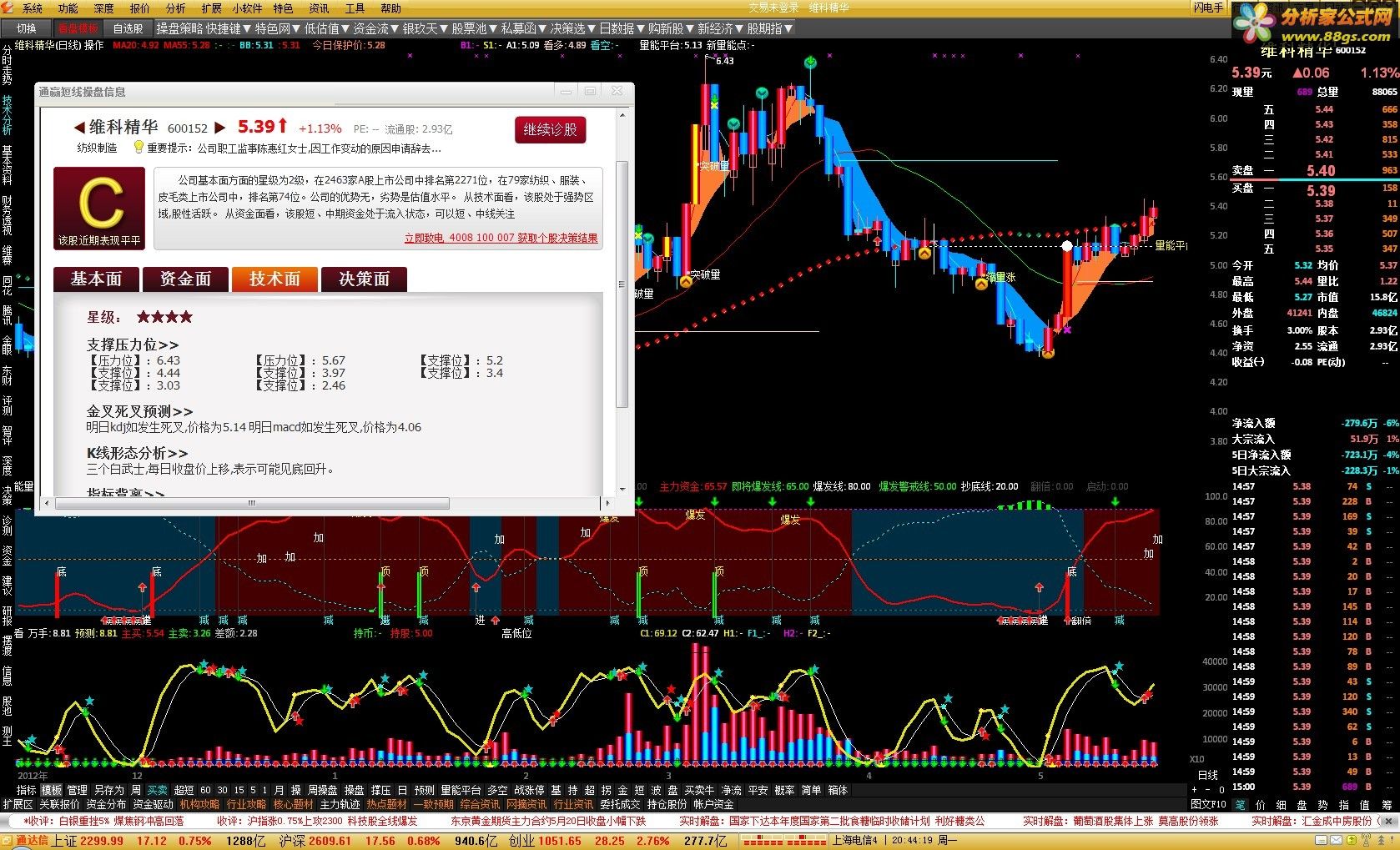
Task: Click the light bulb important notice icon
Action: click(139, 148)
